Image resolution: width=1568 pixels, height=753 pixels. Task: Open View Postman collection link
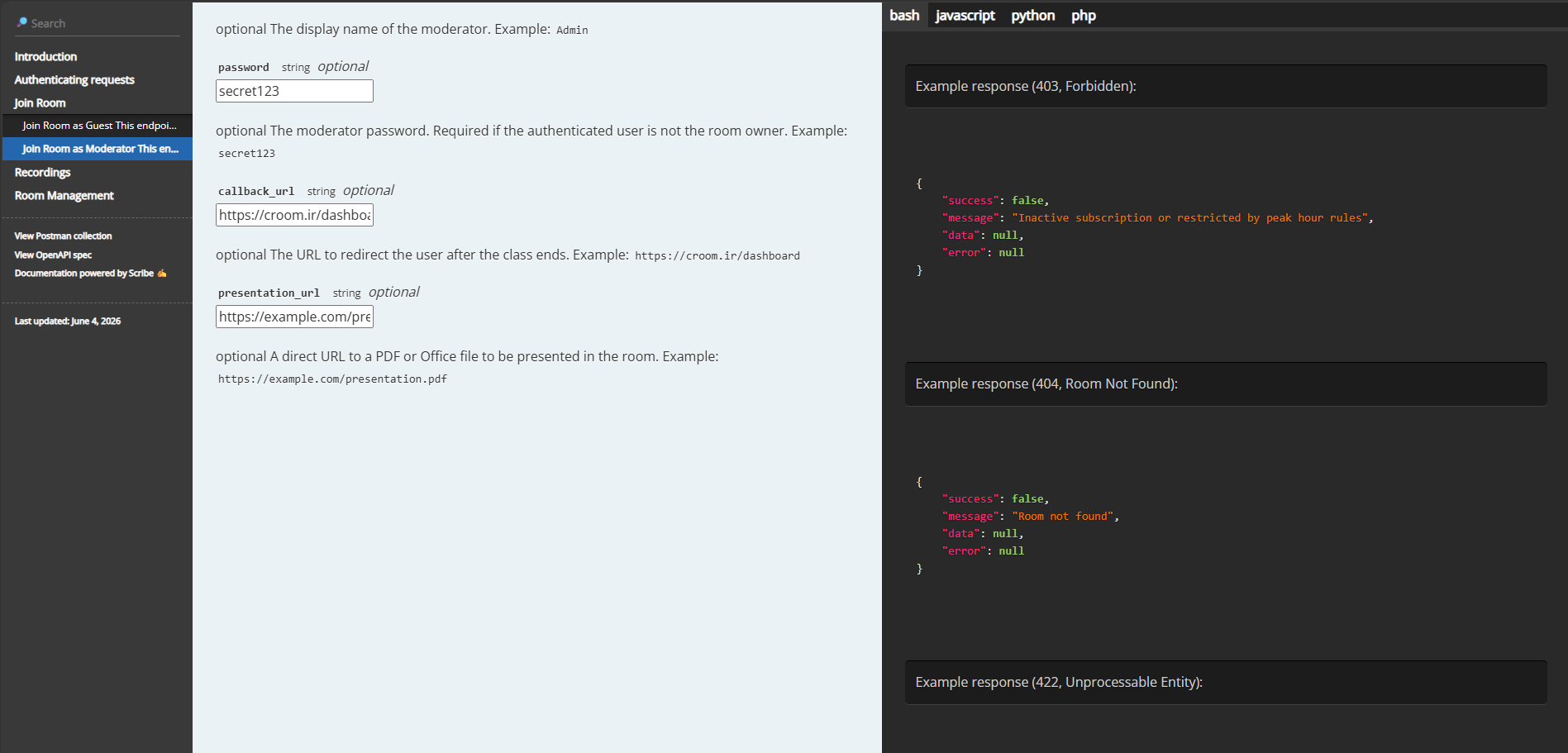(63, 236)
